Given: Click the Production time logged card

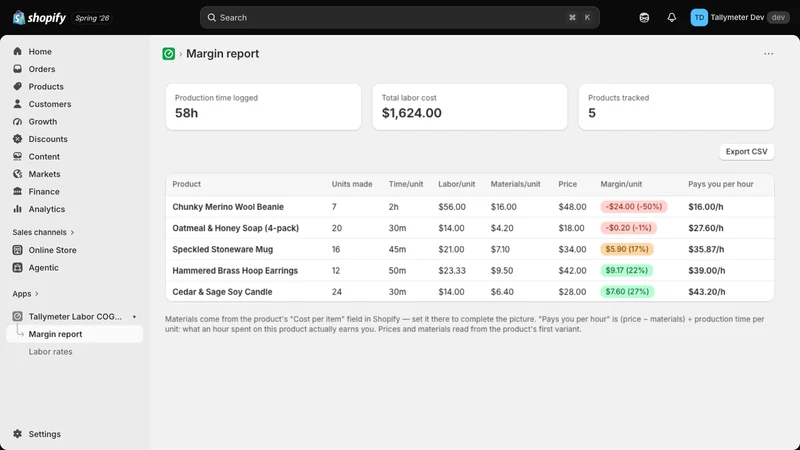Looking at the screenshot, I should pos(263,107).
